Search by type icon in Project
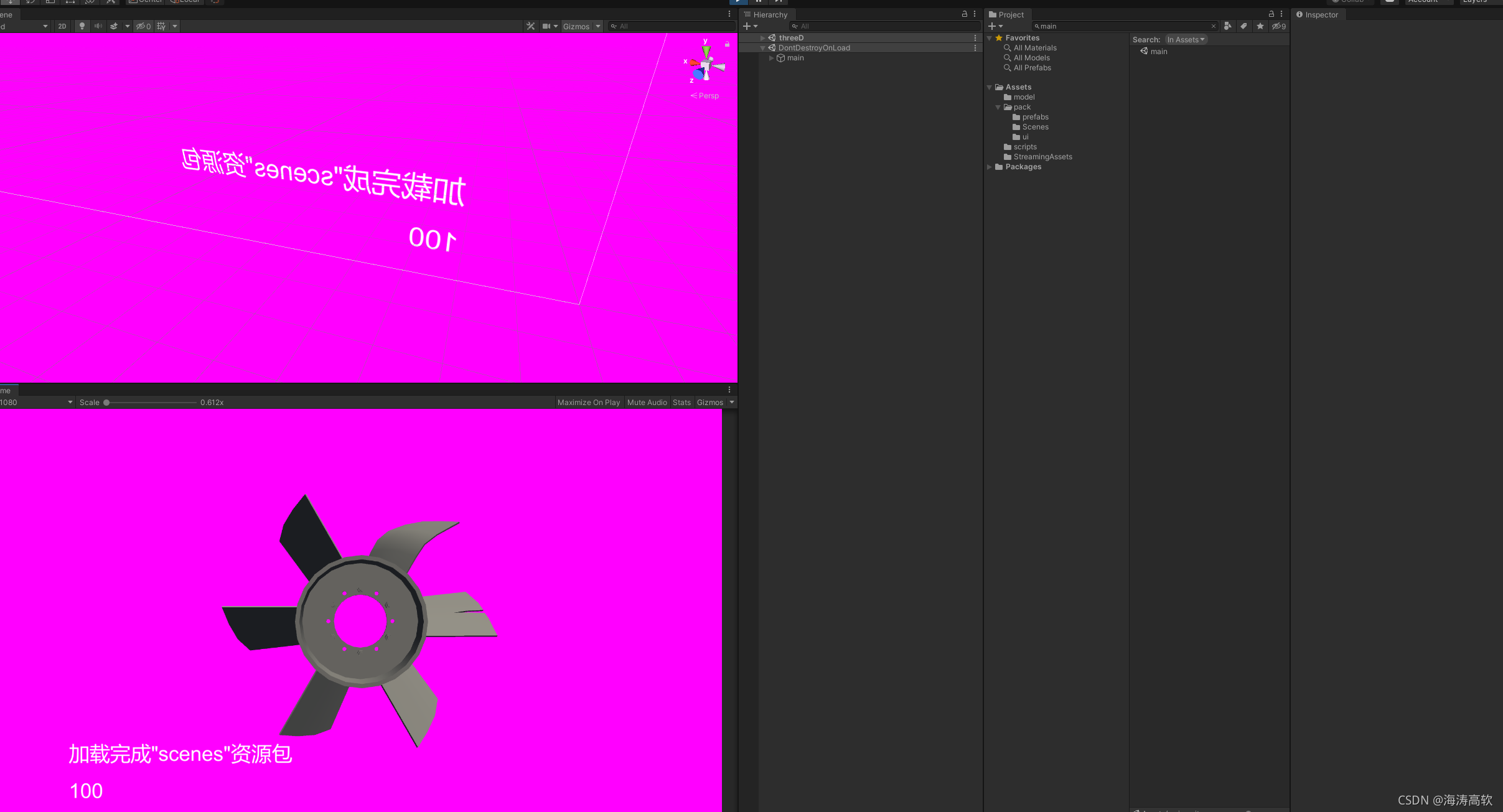Image resolution: width=1503 pixels, height=812 pixels. 1227,26
